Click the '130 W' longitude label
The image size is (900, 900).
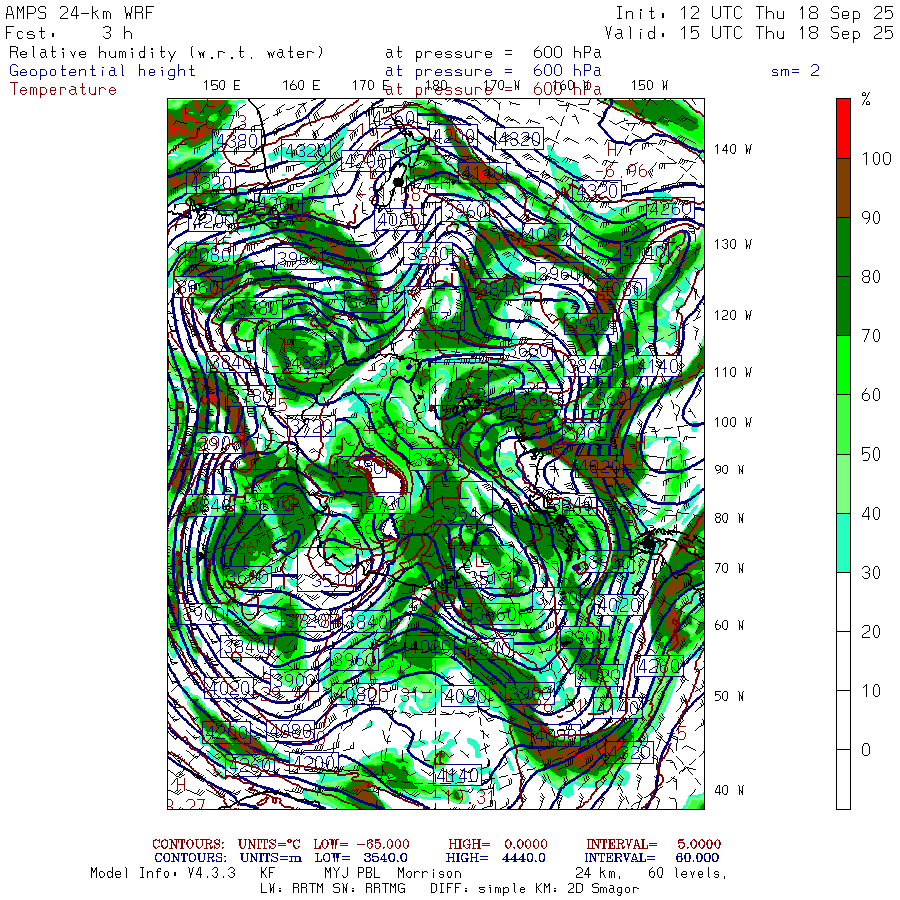[x=732, y=245]
